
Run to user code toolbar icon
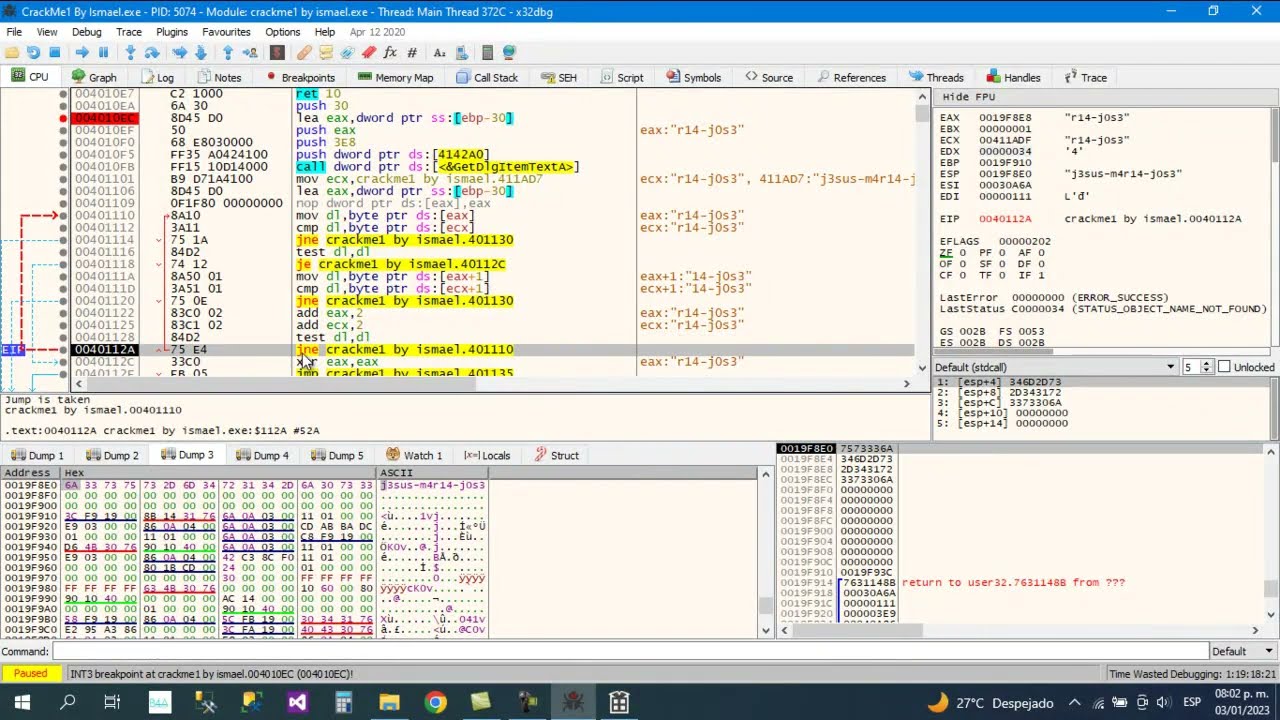click(x=249, y=52)
